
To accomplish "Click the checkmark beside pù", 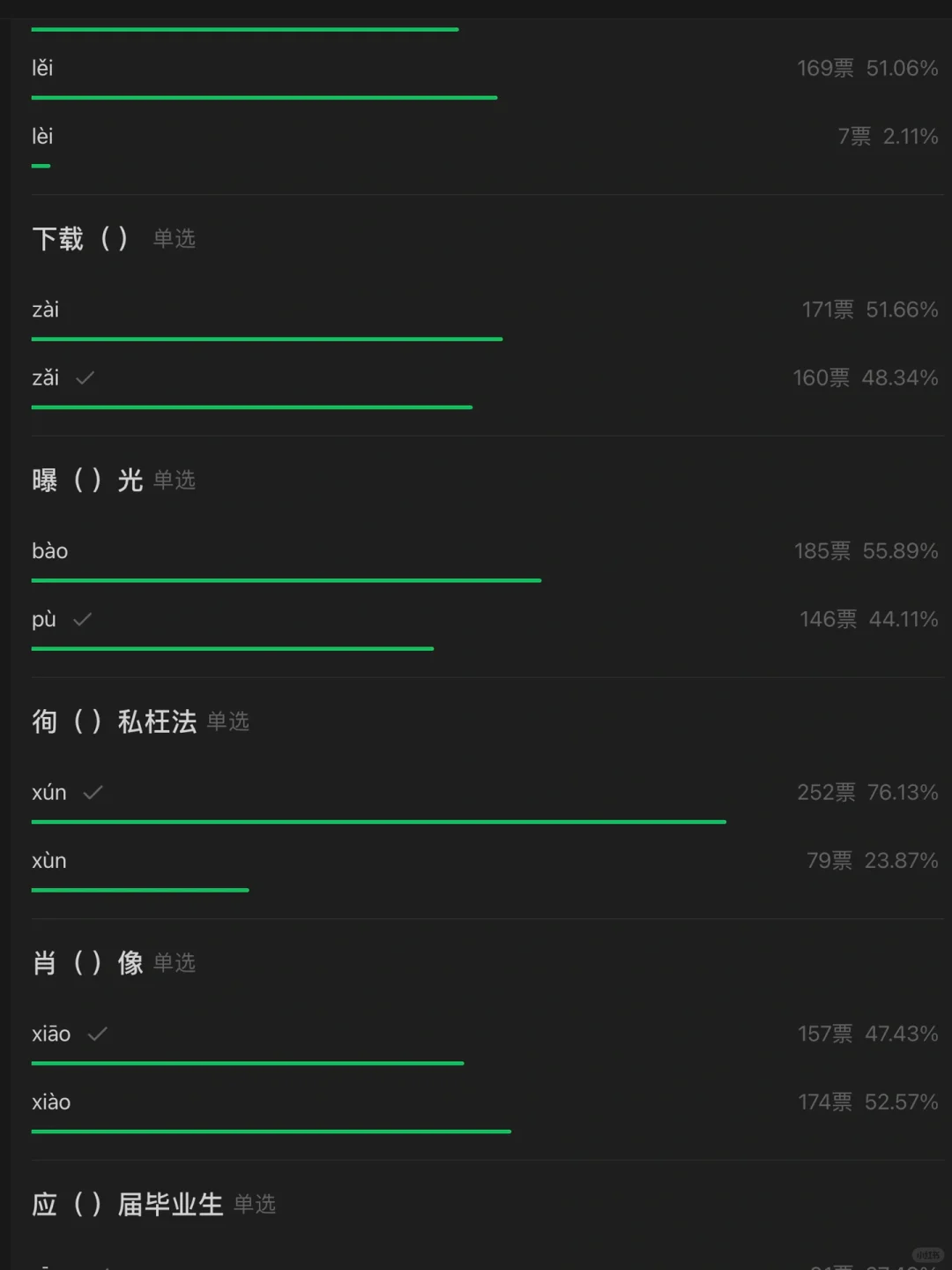I will tap(83, 619).
